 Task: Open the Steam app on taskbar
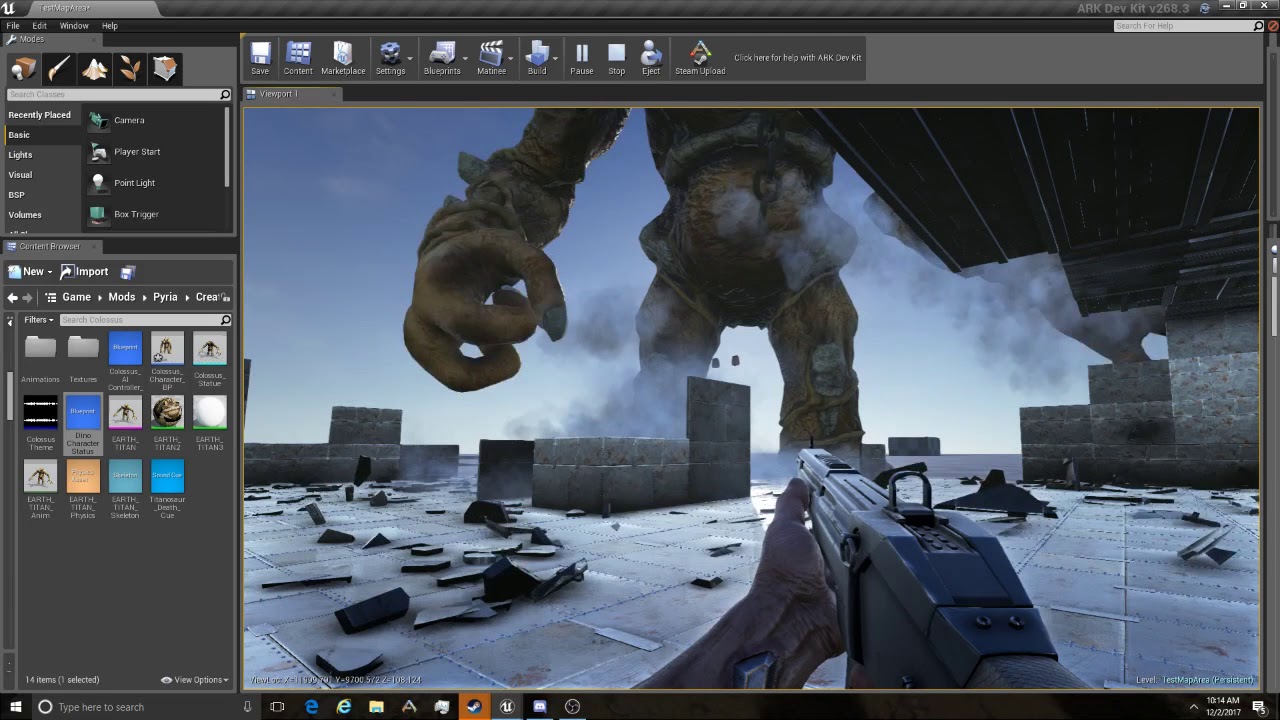474,707
